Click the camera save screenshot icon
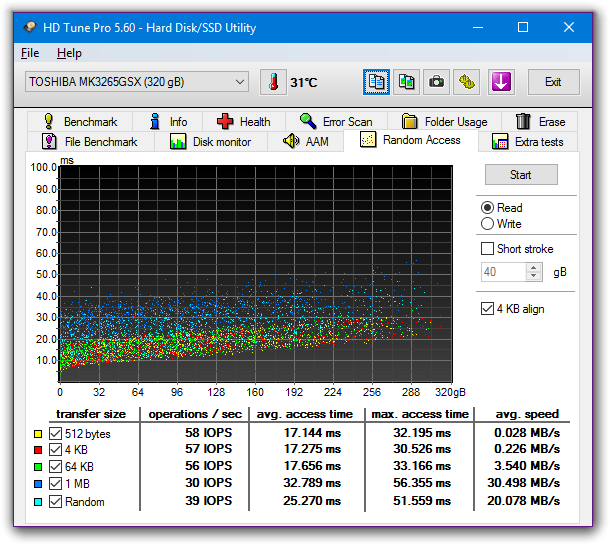Screen dimensions: 610x546 [436, 82]
